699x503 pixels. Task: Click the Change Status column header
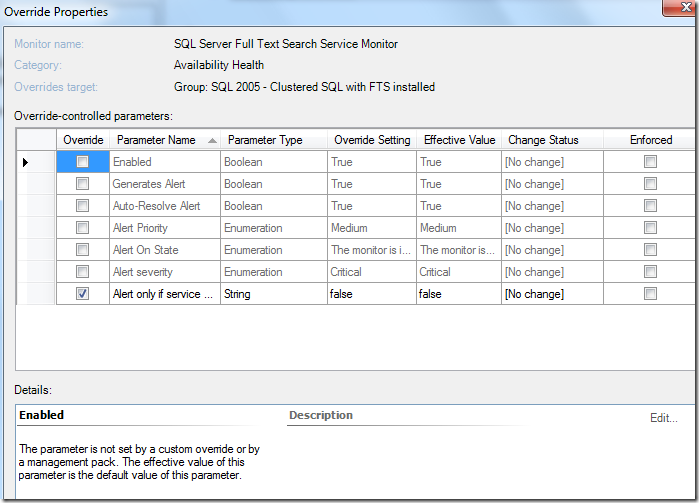point(552,140)
